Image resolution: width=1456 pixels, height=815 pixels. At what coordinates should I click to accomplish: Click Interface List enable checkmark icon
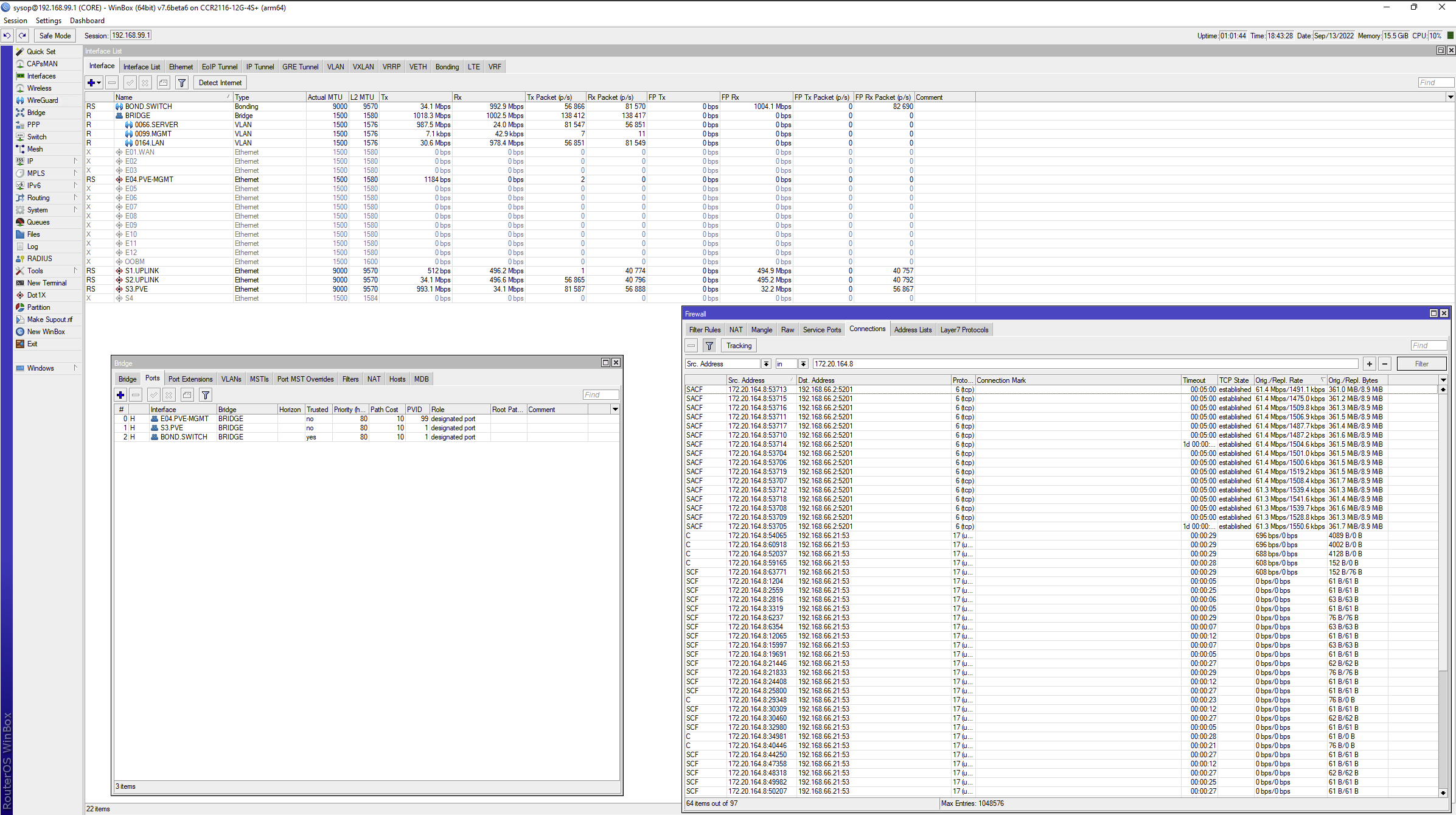tap(130, 83)
